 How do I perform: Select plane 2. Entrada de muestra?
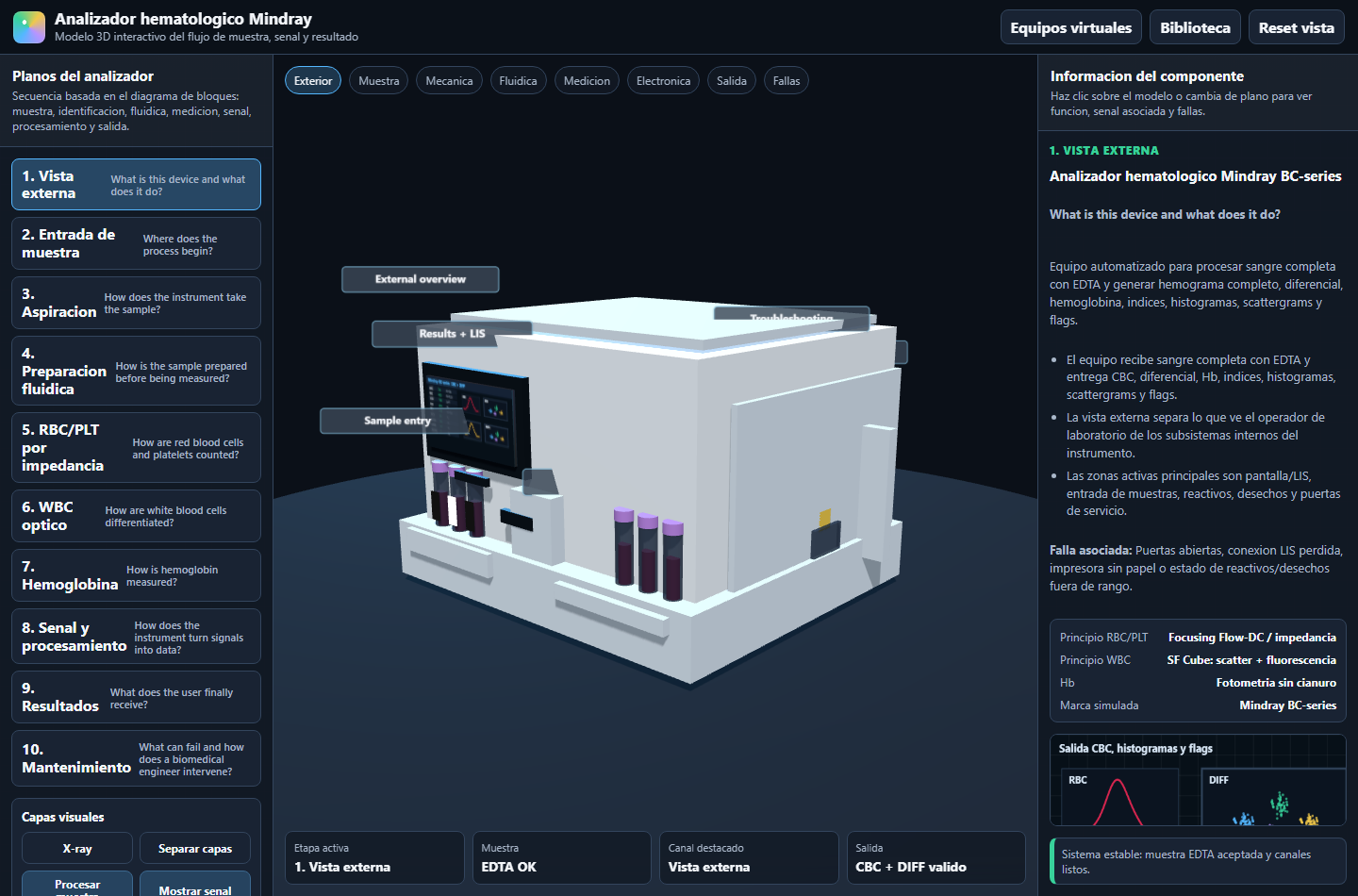(x=136, y=243)
